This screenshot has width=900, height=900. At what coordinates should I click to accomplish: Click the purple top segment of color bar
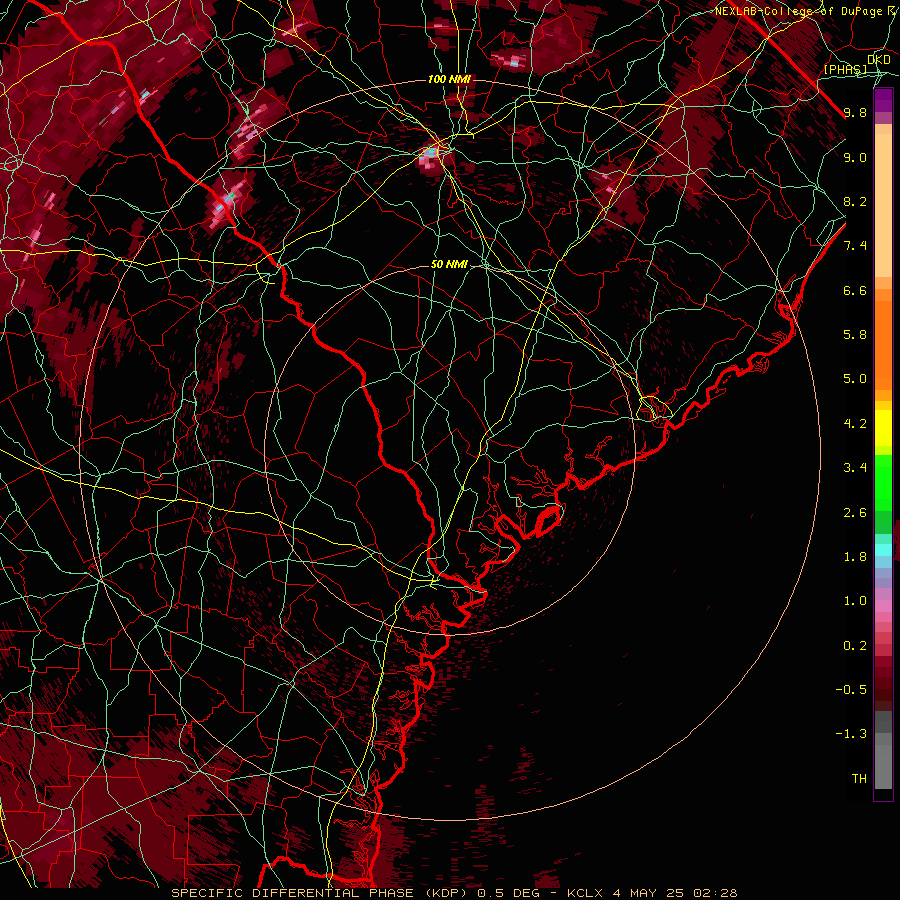pyautogui.click(x=883, y=101)
